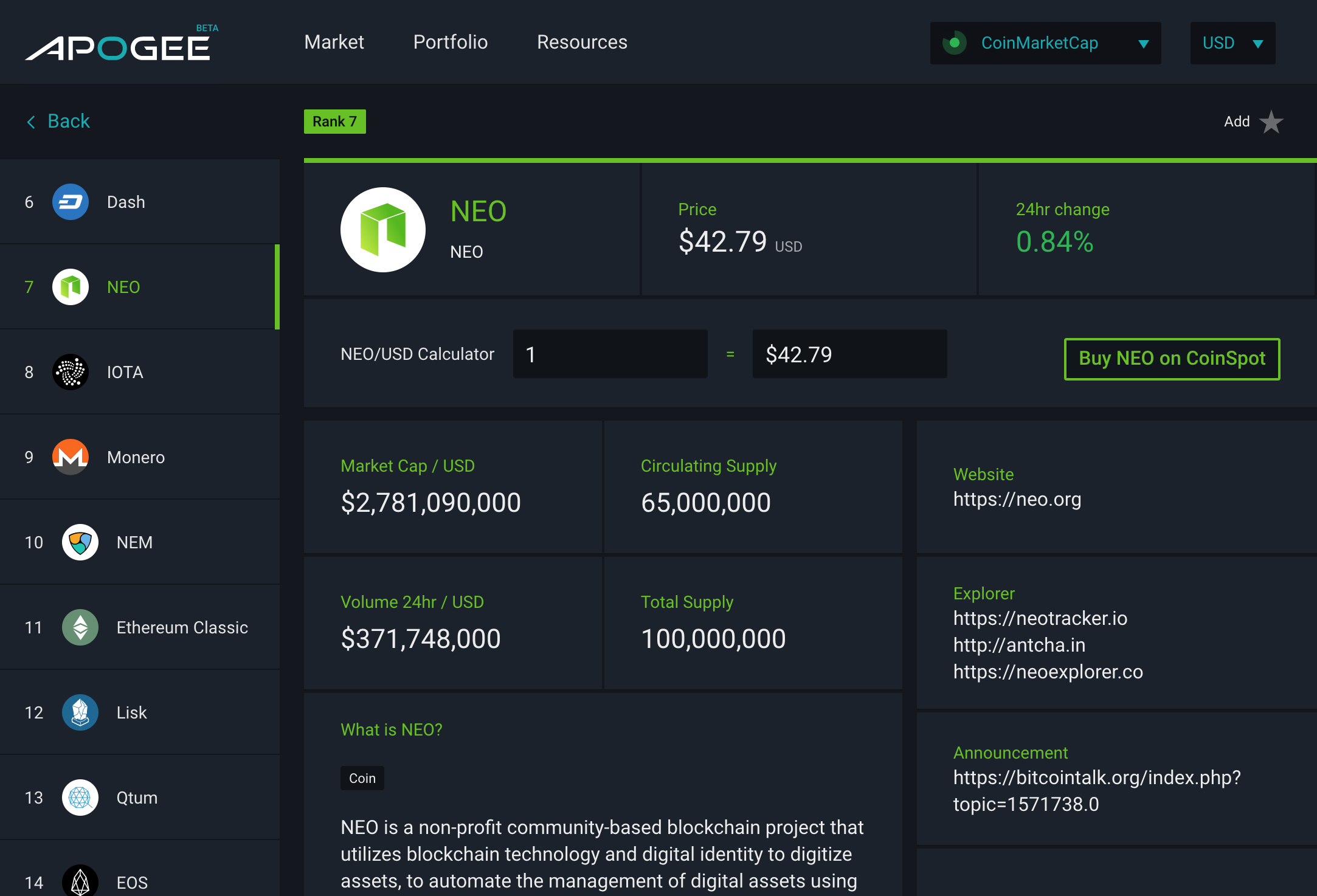Click Buy NEO on CoinSpot
Screen dimensions: 1317x896
tap(1172, 359)
